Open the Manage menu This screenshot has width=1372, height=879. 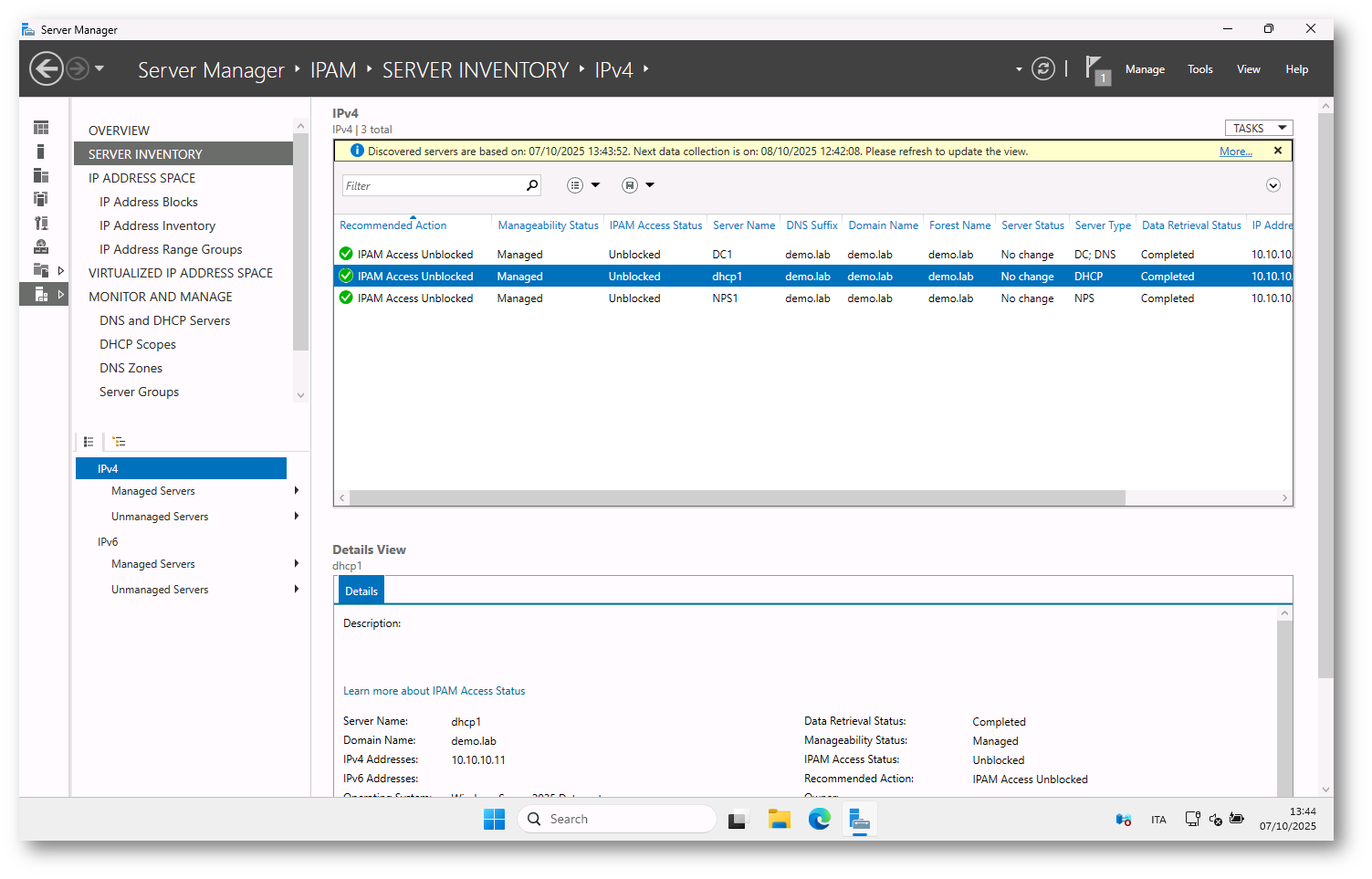coord(1145,69)
